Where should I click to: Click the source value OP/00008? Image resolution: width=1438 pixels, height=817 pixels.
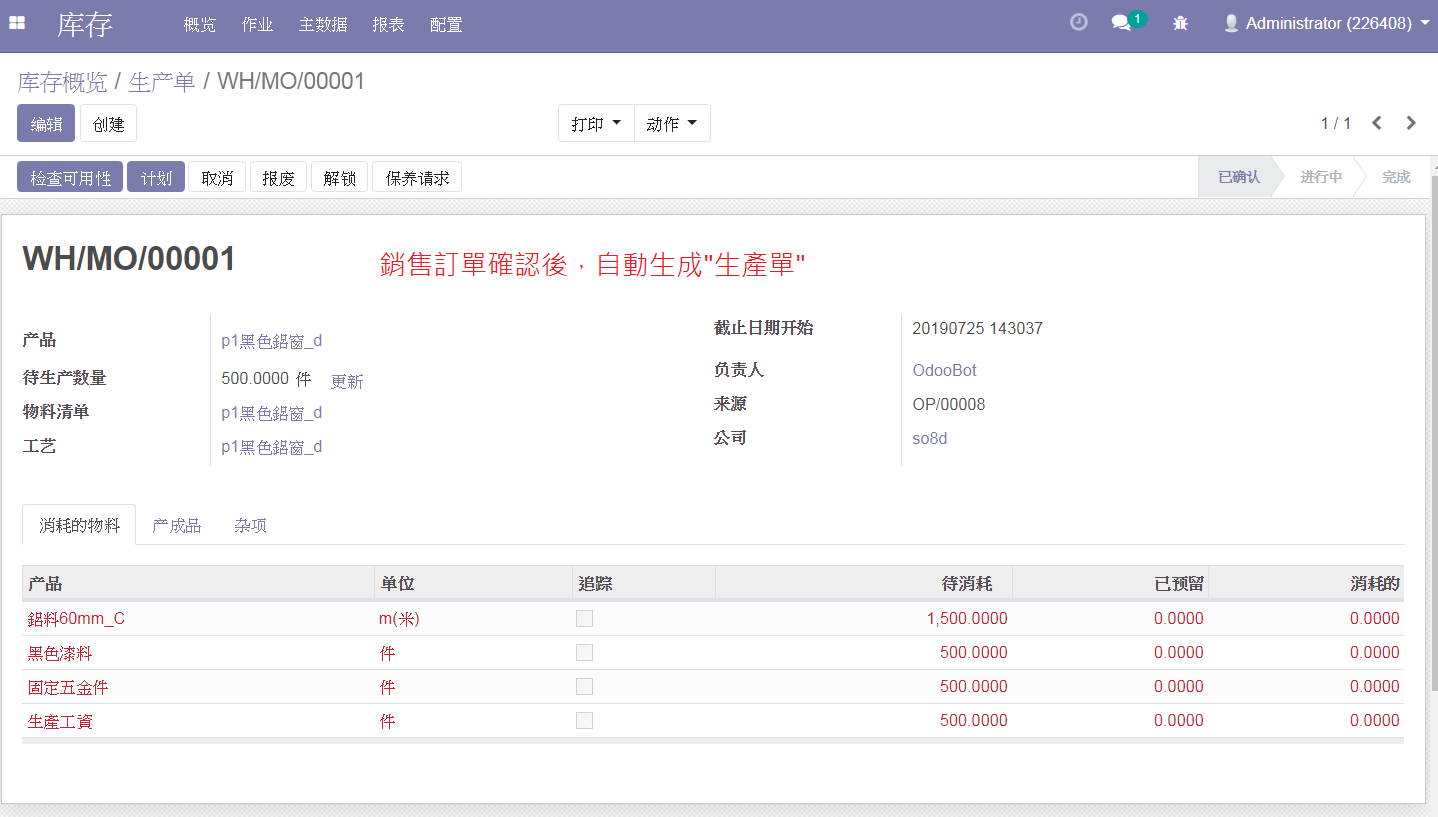[x=949, y=405]
